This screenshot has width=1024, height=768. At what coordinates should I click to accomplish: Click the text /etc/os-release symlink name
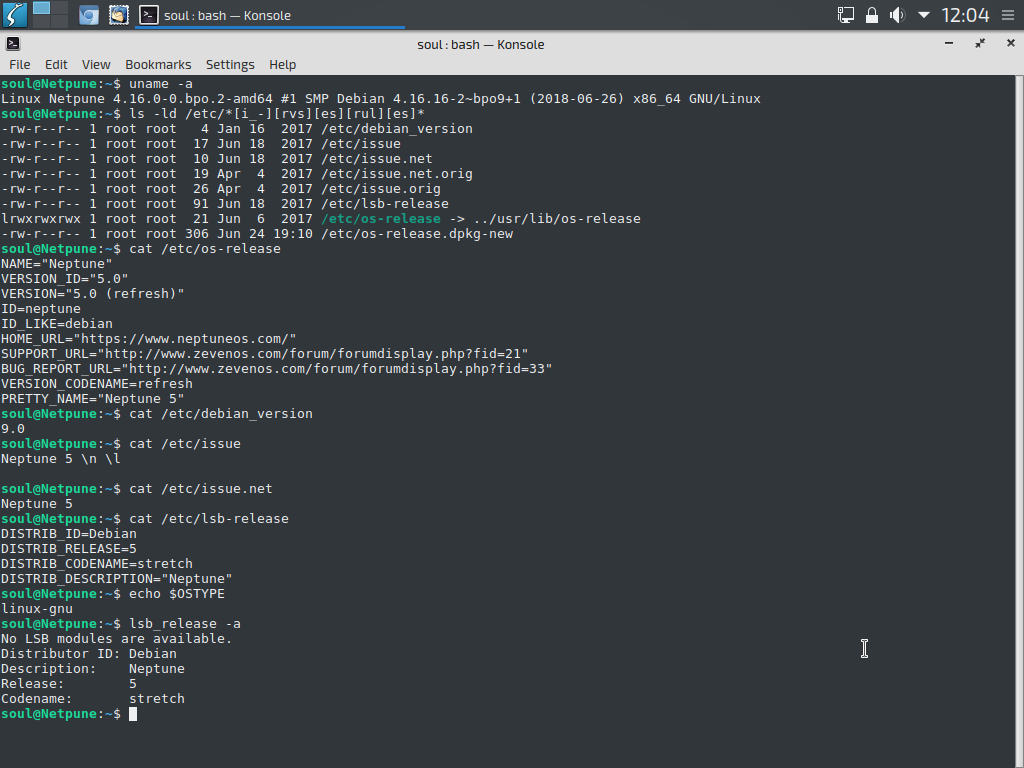pyautogui.click(x=381, y=219)
